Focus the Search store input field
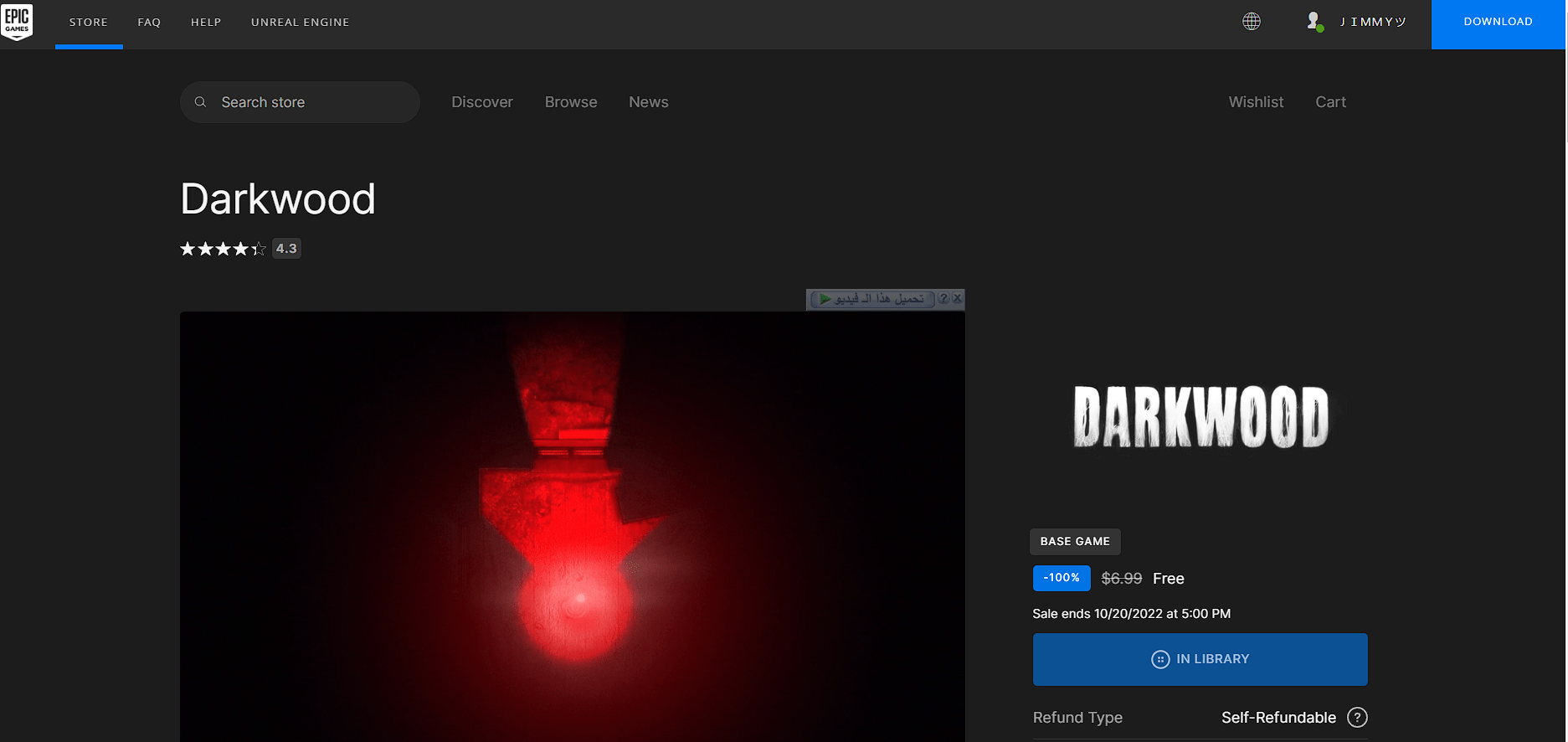The image size is (1568, 742). (300, 102)
